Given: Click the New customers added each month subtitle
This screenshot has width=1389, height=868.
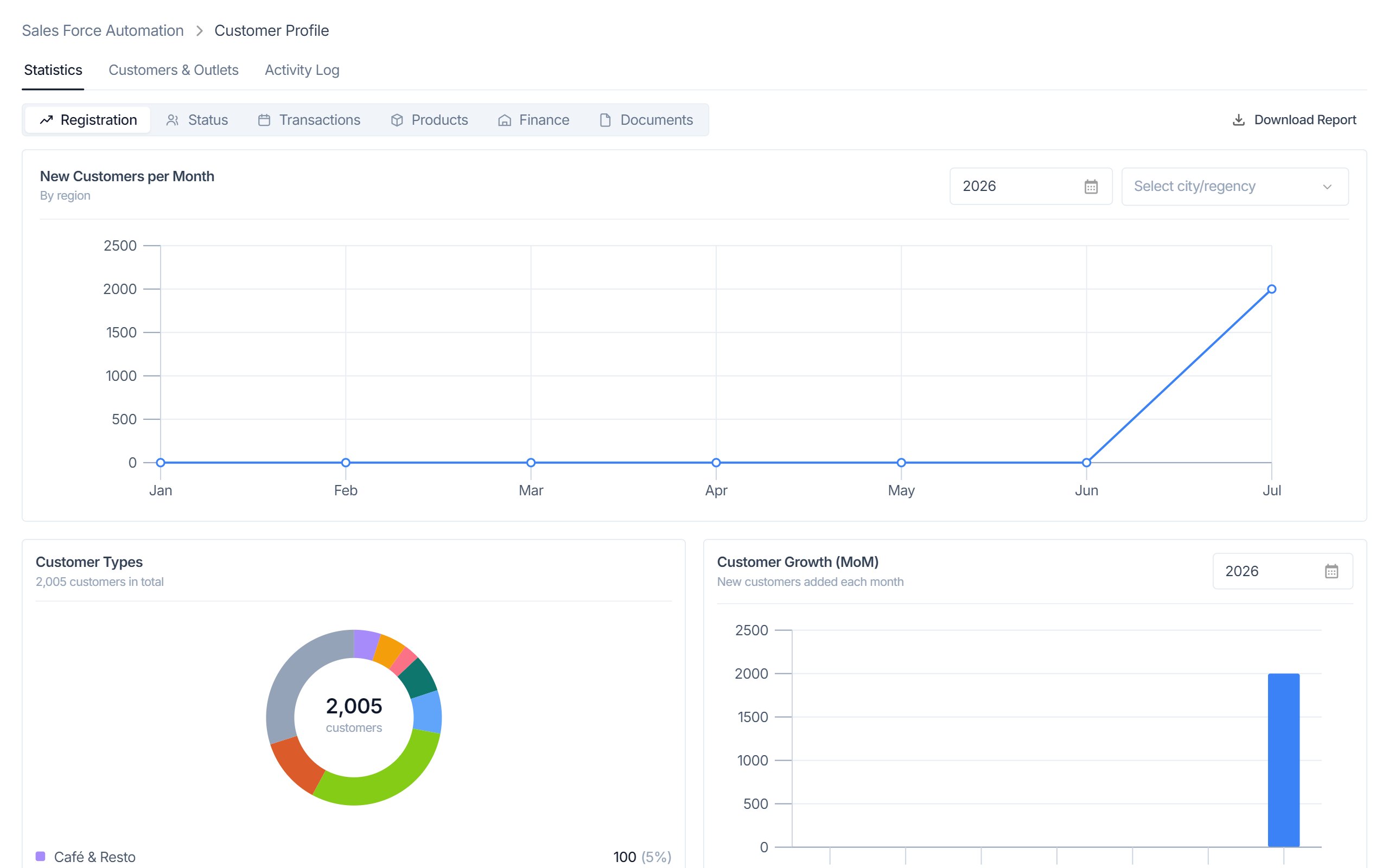Looking at the screenshot, I should click(810, 582).
